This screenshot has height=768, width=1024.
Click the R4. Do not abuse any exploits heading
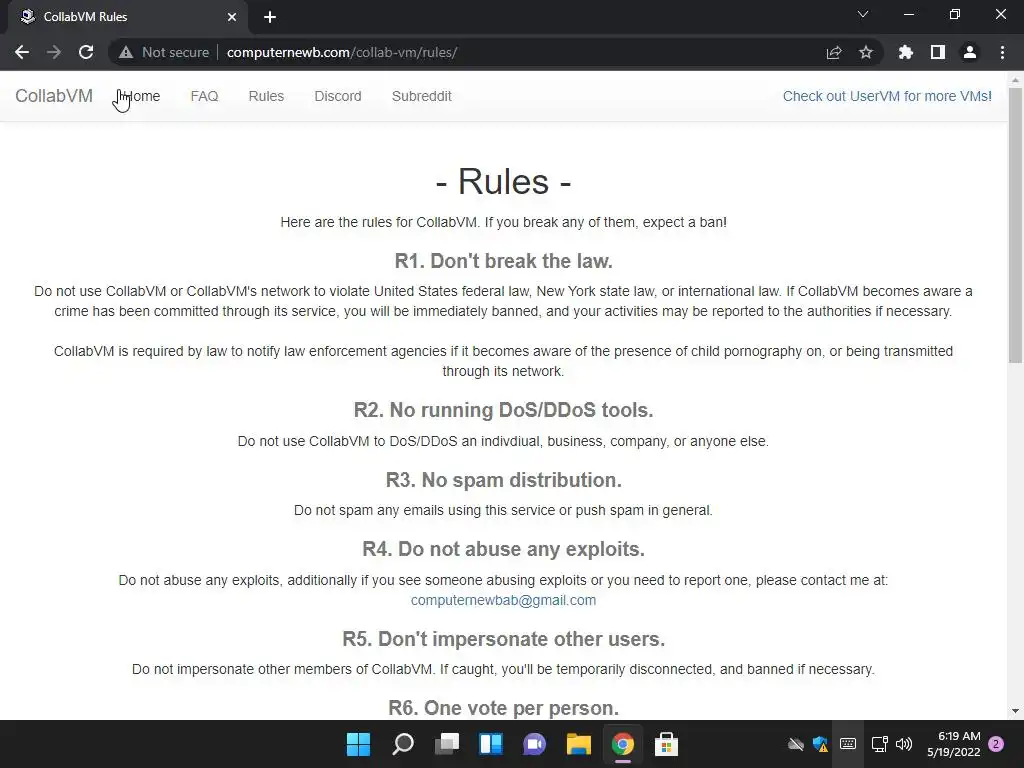coord(504,549)
